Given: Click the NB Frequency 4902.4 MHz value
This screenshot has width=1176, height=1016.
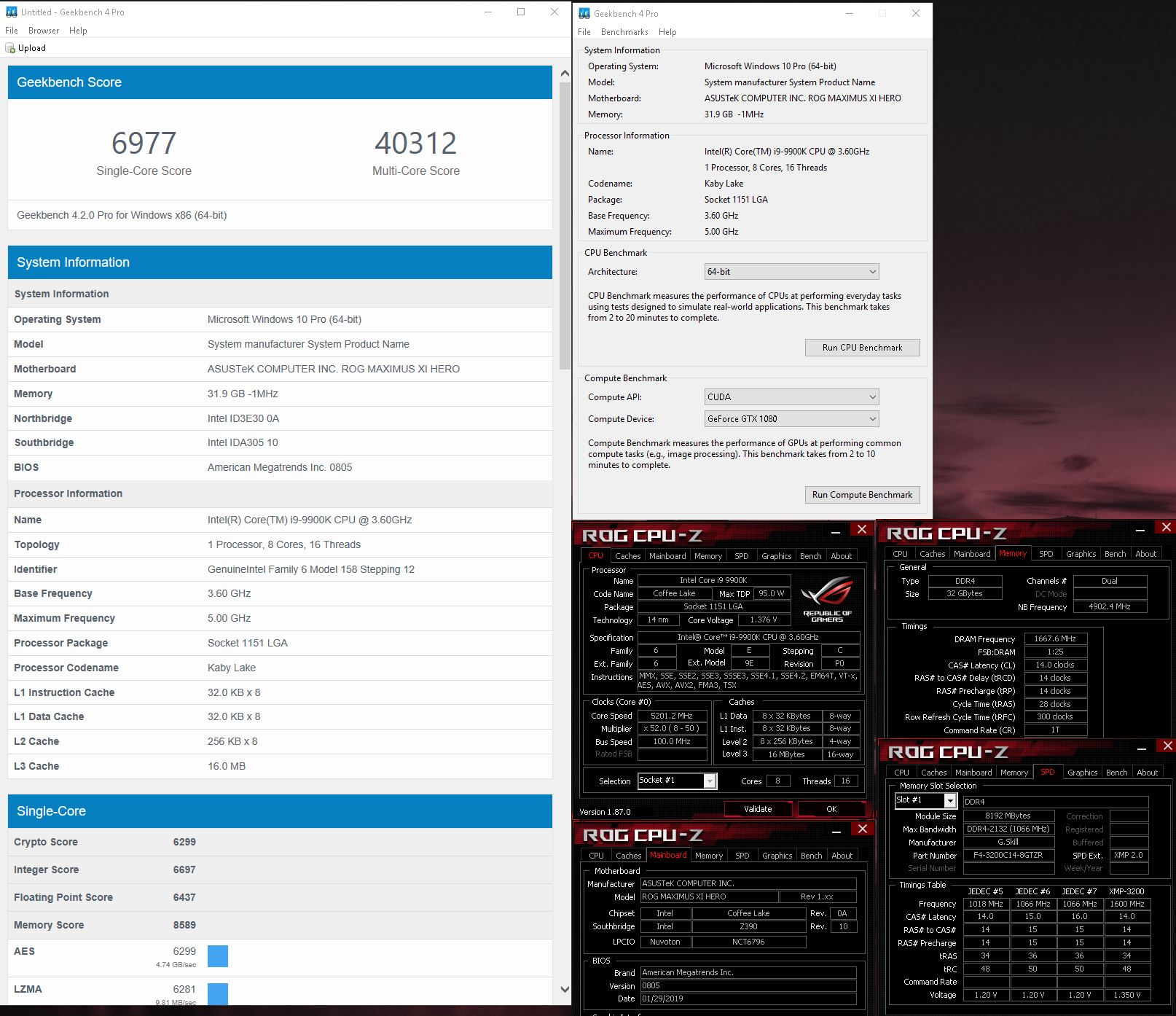Looking at the screenshot, I should (1110, 606).
